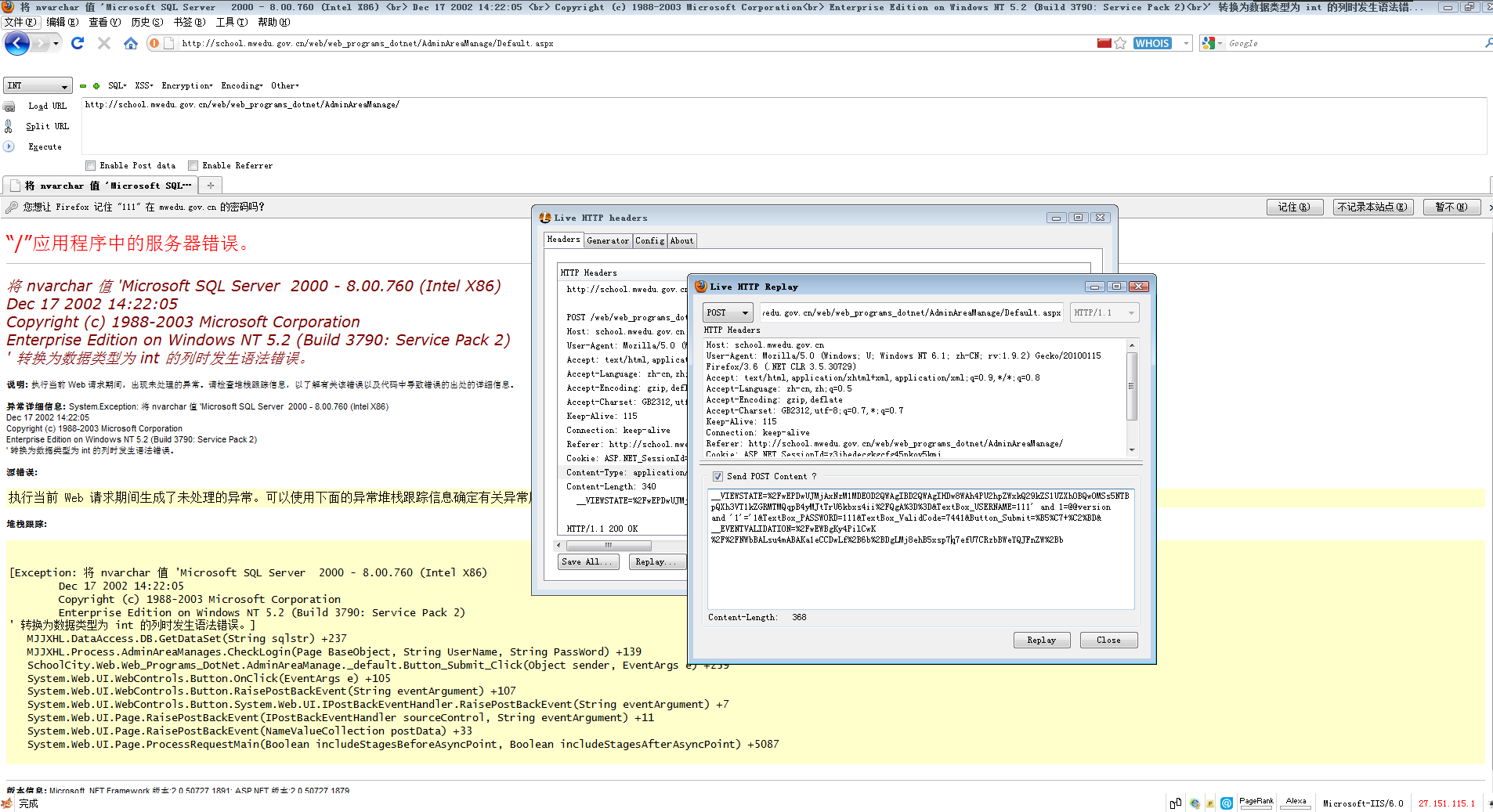Open the 历史 menu
The image size is (1493, 812).
[147, 22]
